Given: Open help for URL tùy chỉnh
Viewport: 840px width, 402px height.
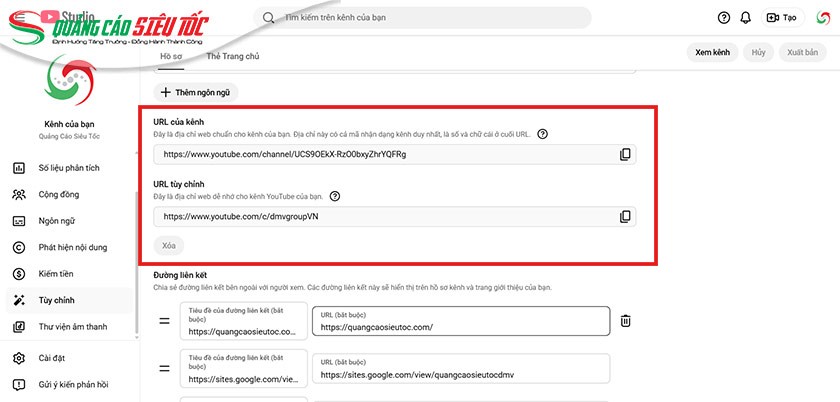Looking at the screenshot, I should tap(335, 196).
